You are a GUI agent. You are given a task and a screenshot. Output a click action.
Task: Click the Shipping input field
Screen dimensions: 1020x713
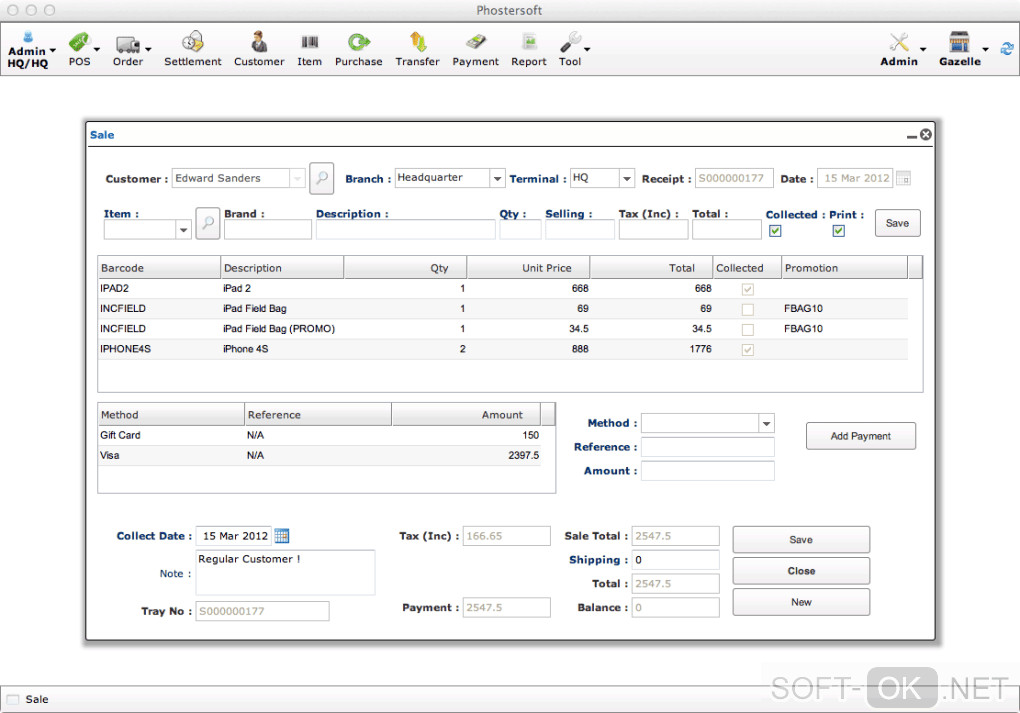pyautogui.click(x=675, y=560)
